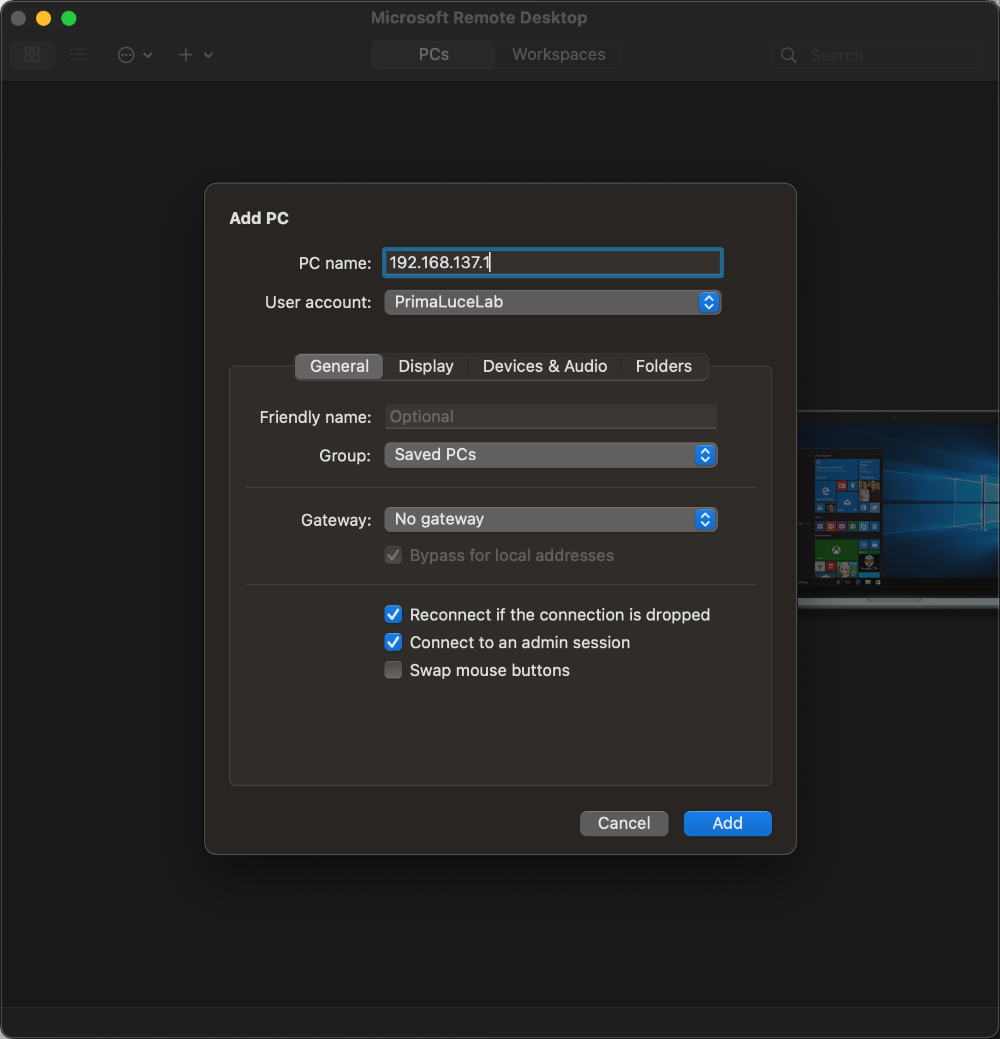This screenshot has width=1000, height=1039.
Task: Switch to the Display tab
Action: point(426,366)
